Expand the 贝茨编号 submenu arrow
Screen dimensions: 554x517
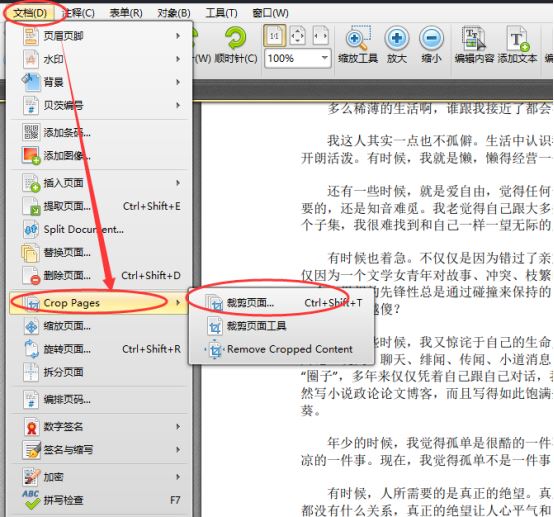tap(178, 105)
